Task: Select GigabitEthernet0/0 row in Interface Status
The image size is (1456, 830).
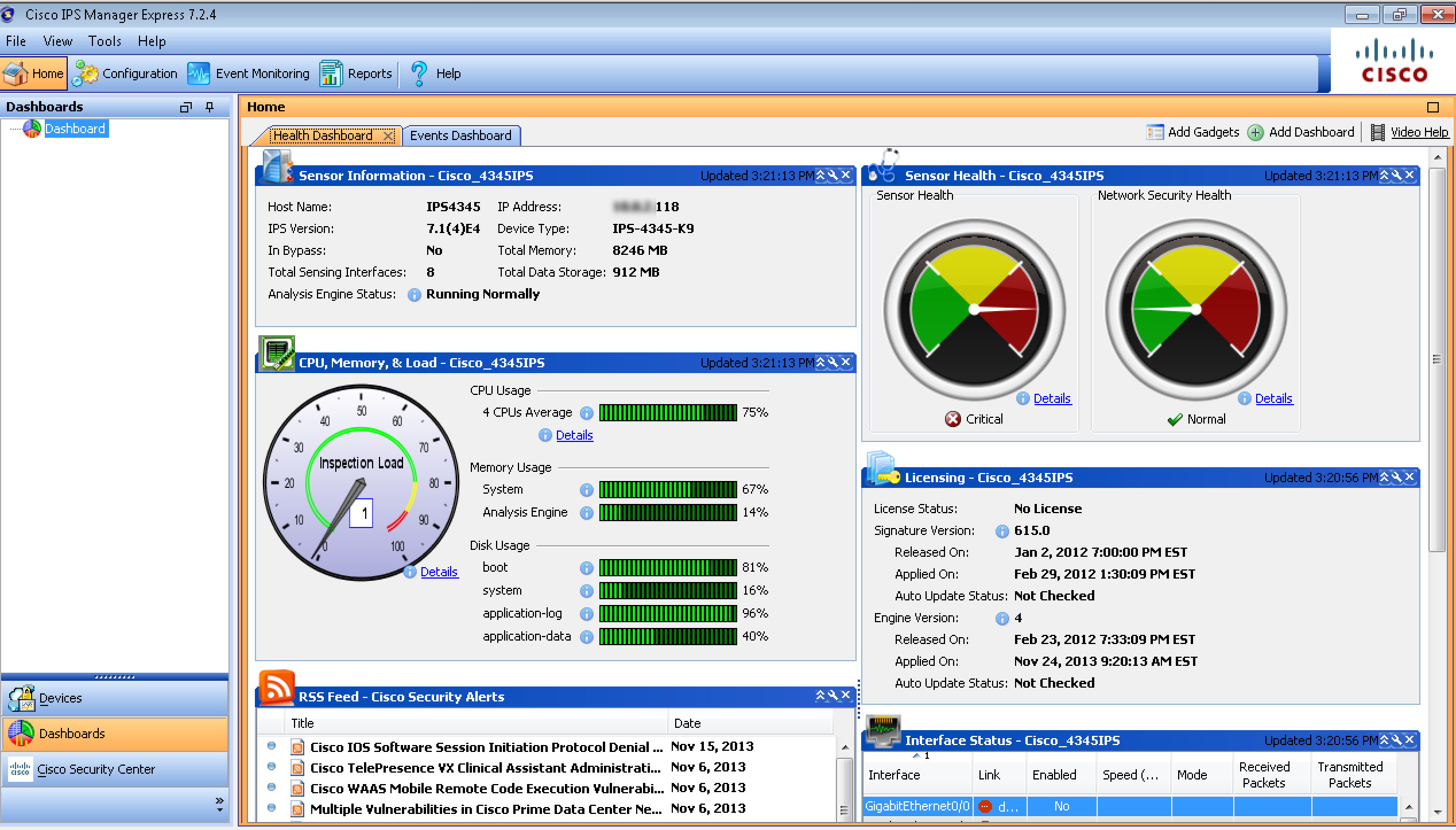Action: pyautogui.click(x=917, y=806)
